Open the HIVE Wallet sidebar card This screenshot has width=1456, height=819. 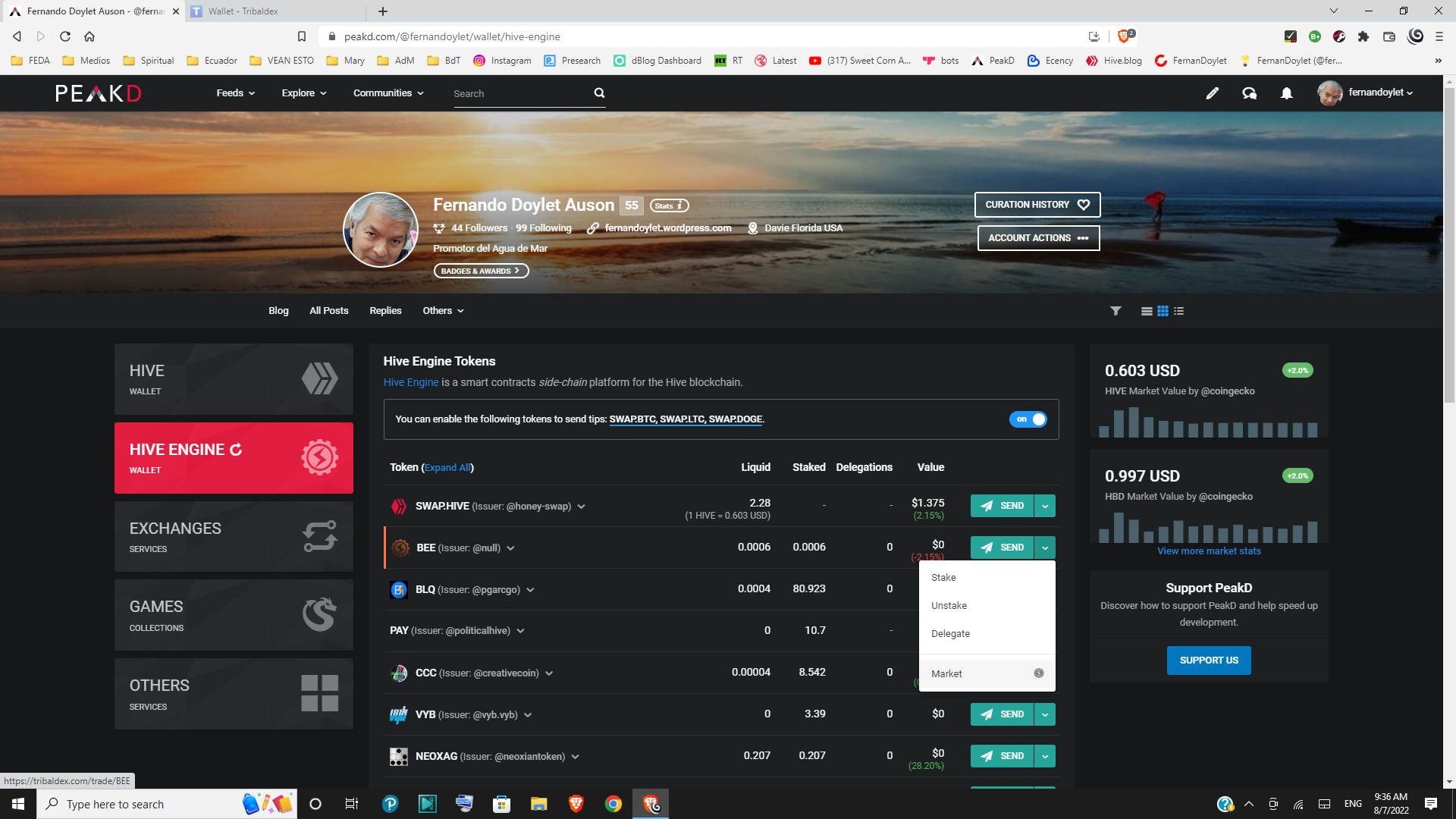234,379
